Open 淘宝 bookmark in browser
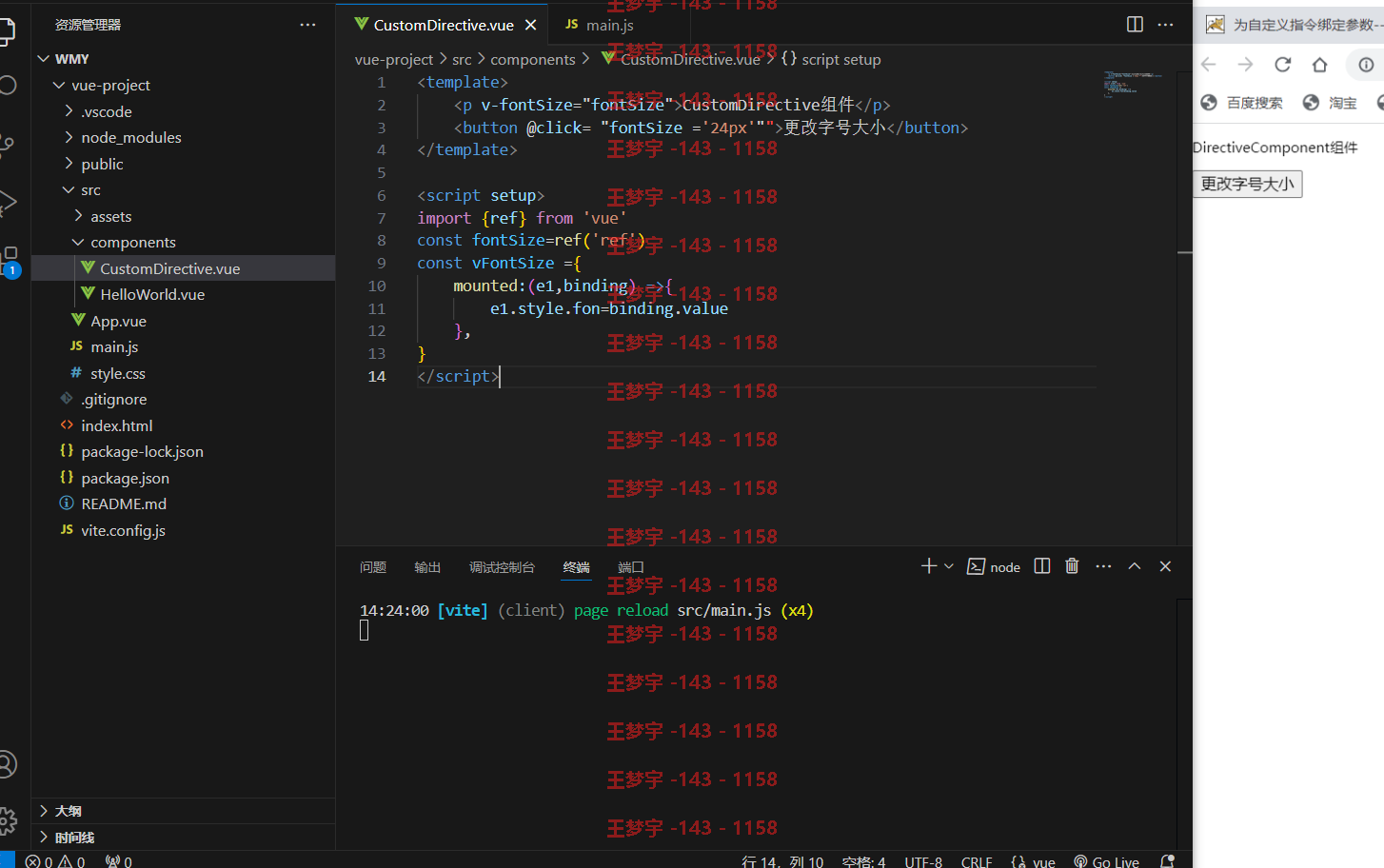This screenshot has height=868, width=1384. click(x=1330, y=103)
